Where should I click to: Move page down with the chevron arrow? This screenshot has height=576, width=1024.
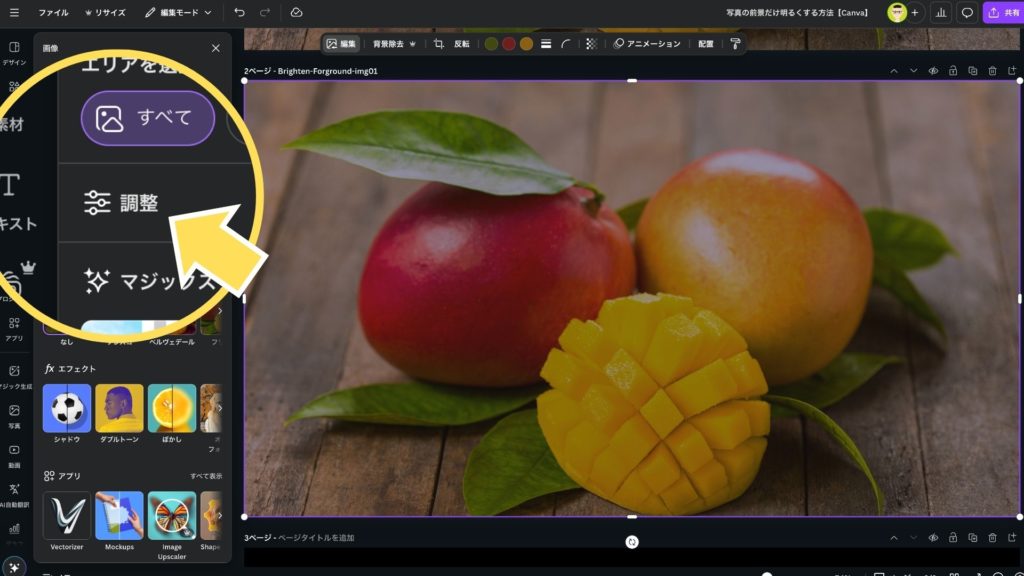tap(913, 71)
